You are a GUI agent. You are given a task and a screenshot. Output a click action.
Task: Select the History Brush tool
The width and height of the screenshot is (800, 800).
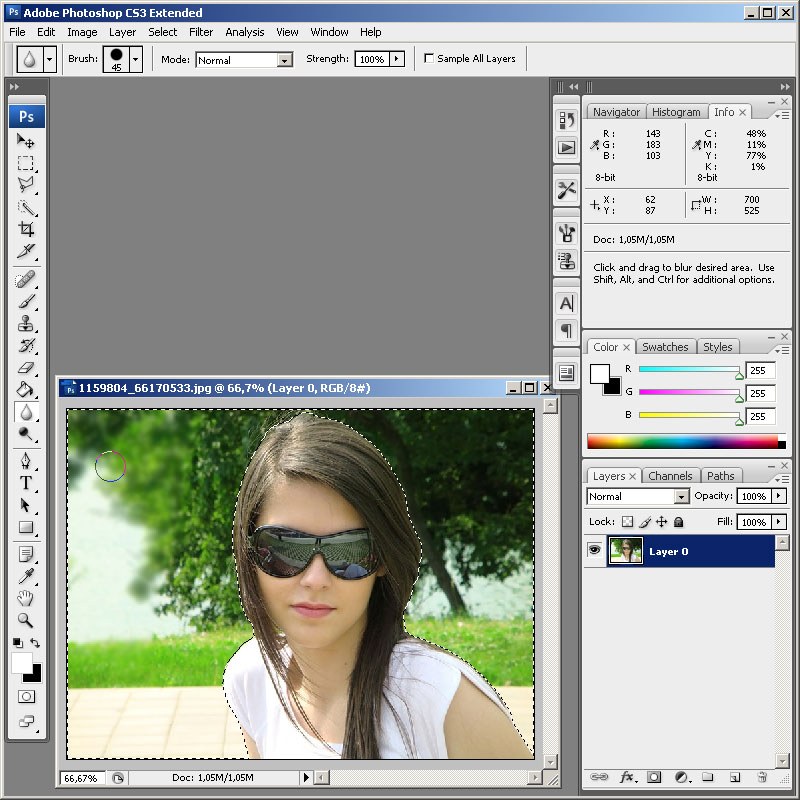pos(26,345)
